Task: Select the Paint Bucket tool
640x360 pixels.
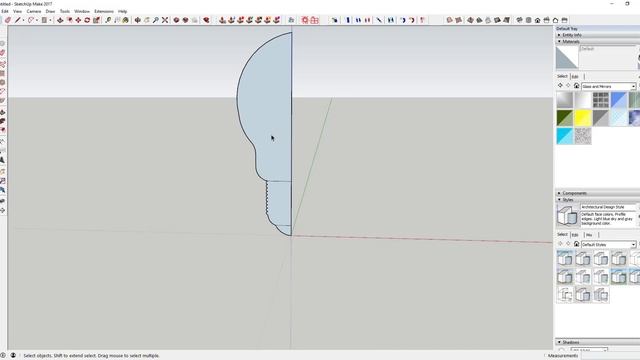Action: click(126, 20)
